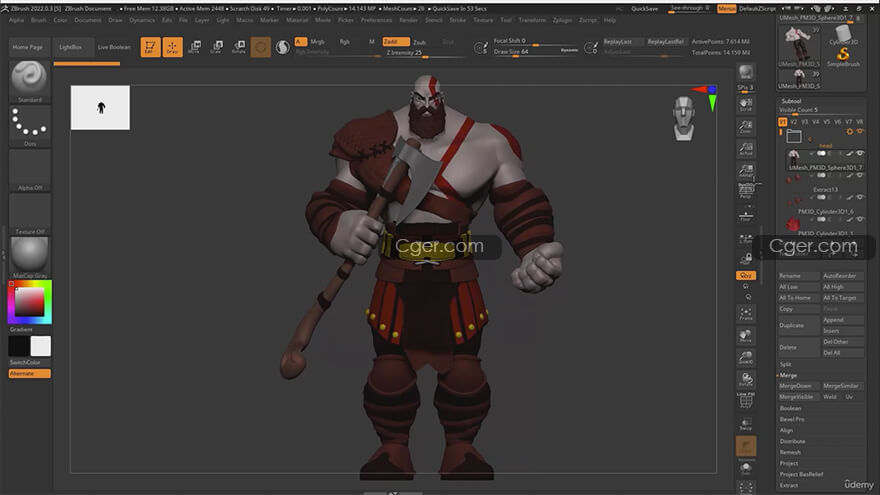Open the Brush menu
The image size is (880, 495).
tap(39, 20)
